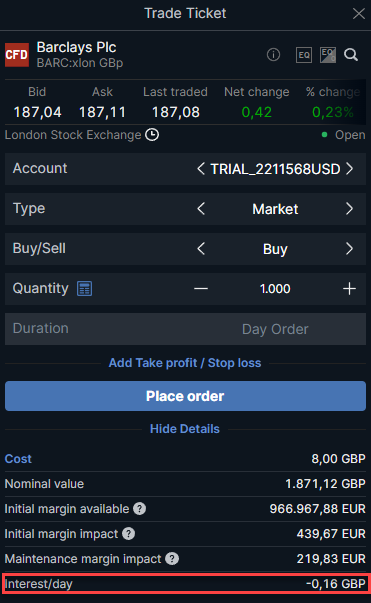Change order Type to next option

(349, 209)
